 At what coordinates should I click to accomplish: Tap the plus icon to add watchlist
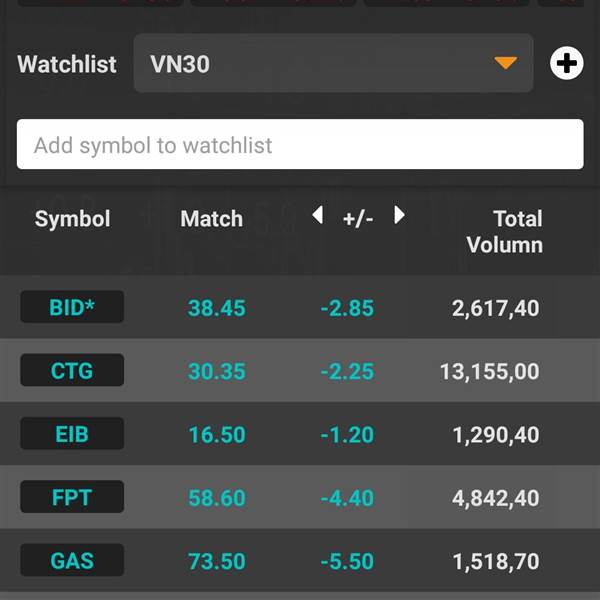tap(566, 63)
